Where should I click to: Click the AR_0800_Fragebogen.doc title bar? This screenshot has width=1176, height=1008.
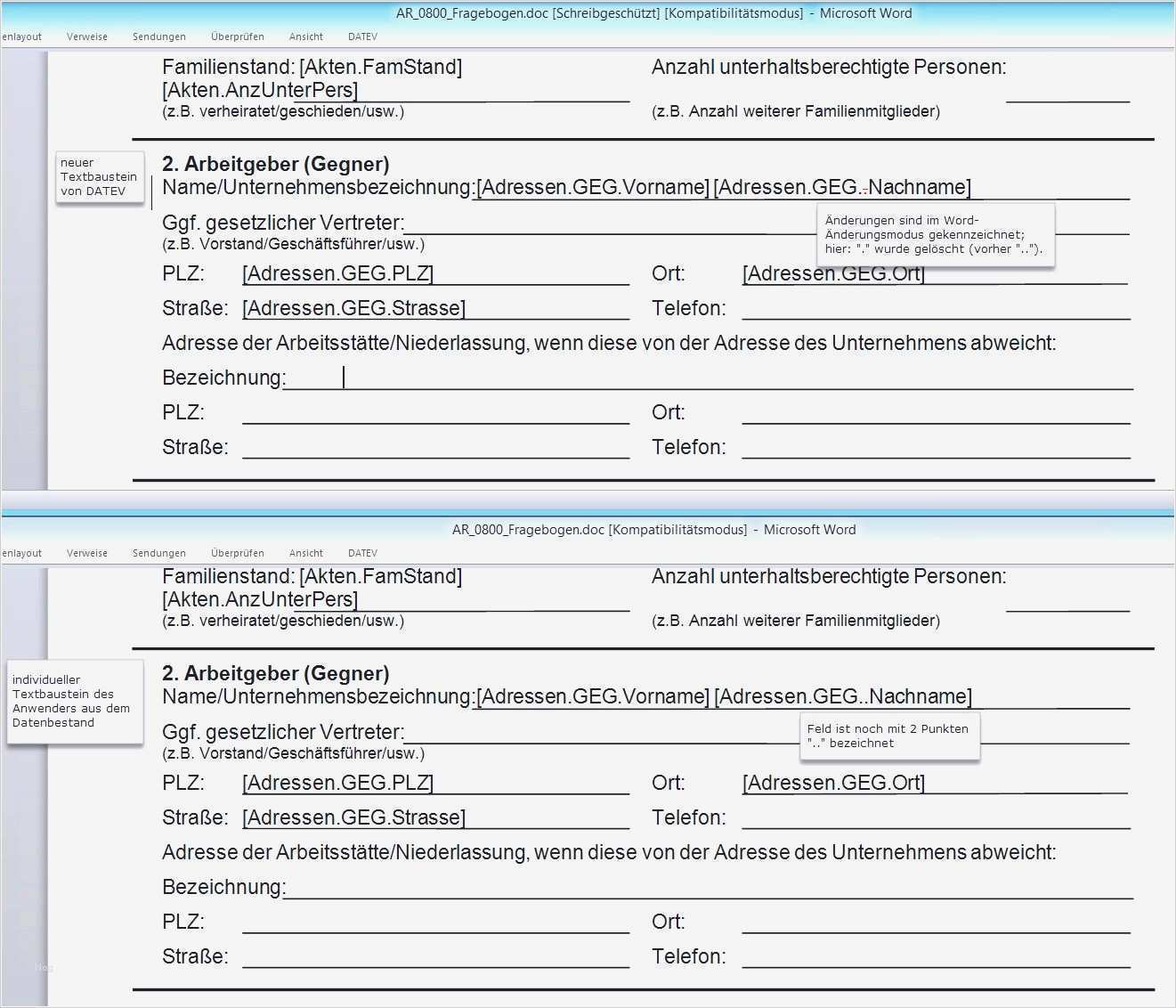click(654, 13)
